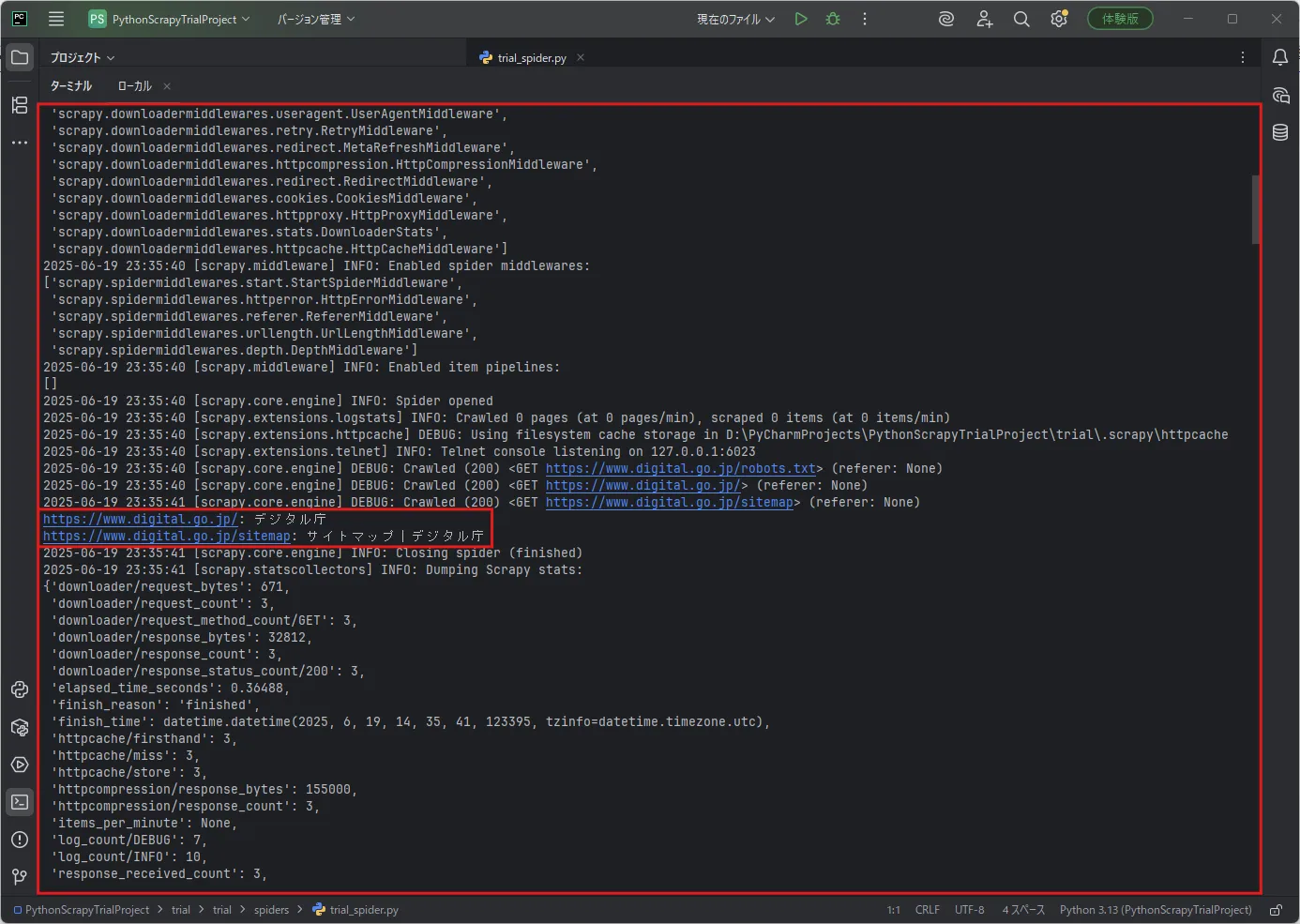
Task: Click the 'Spider opened' log line
Action: click(x=268, y=401)
